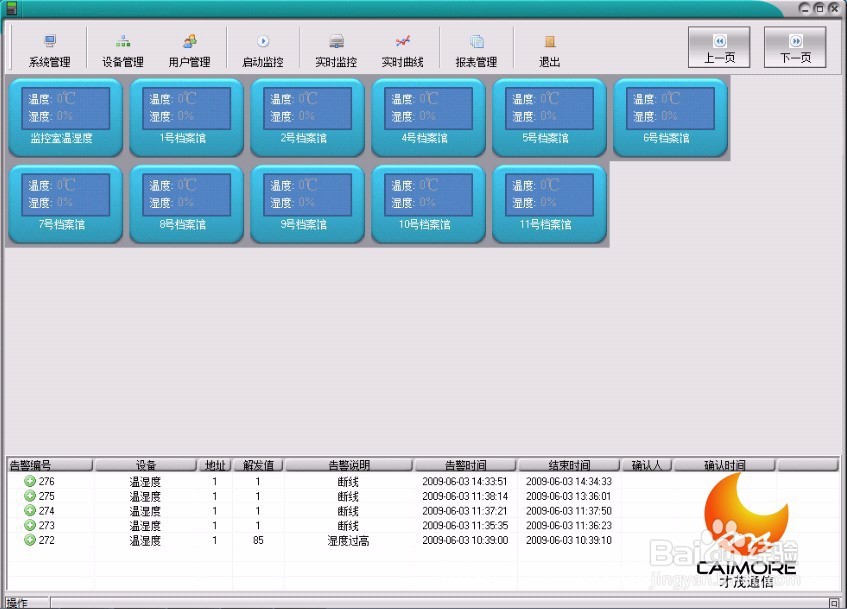Select the 8号档案馆 sensor tile
Viewport: 847px width, 609px height.
186,204
